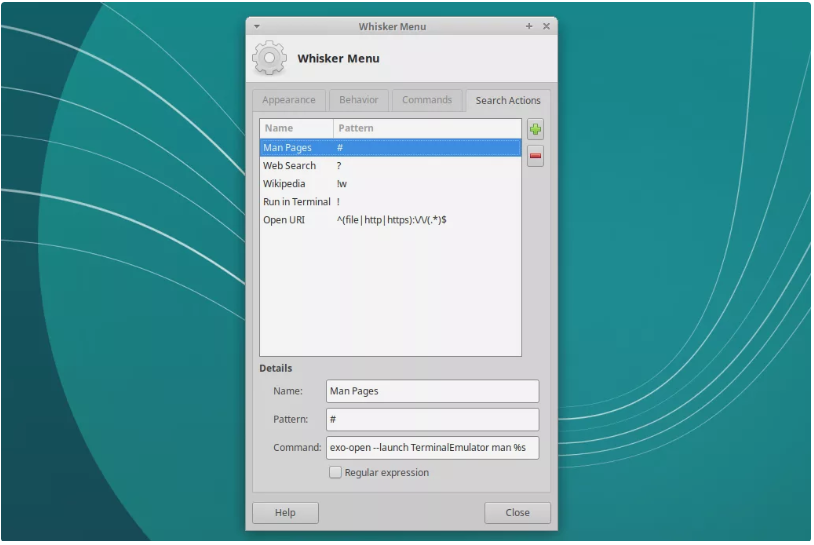Maximize the window with the title bar plus button
This screenshot has width=814, height=545.
click(x=529, y=26)
